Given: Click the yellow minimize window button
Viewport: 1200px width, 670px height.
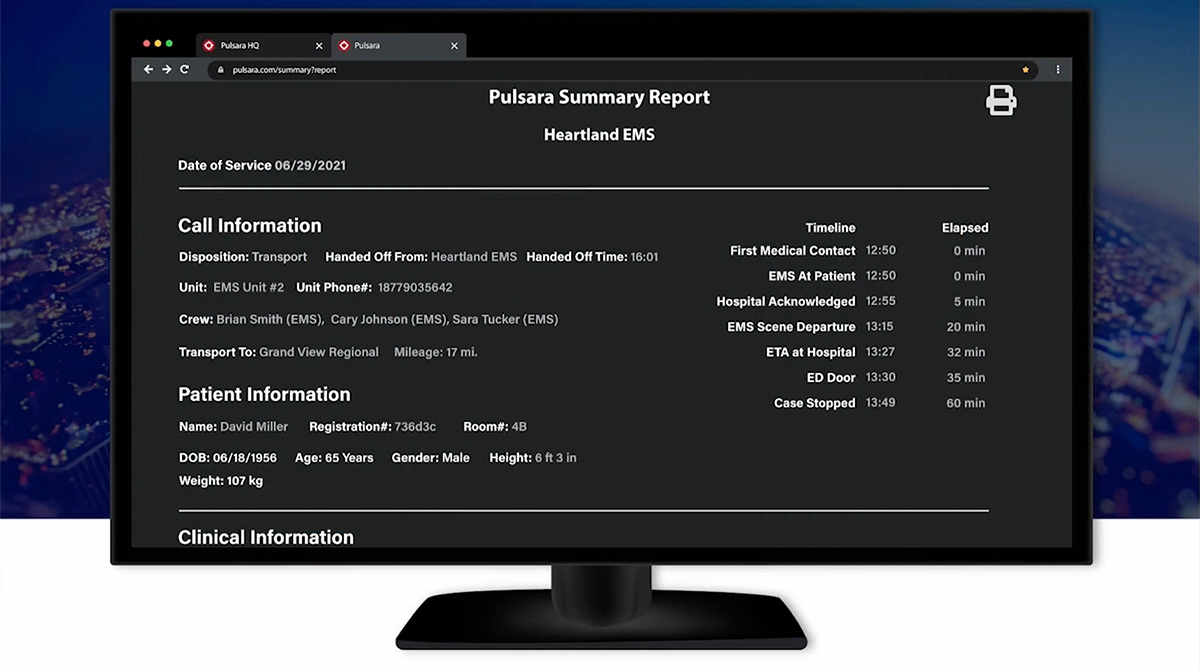Looking at the screenshot, I should click(x=158, y=44).
